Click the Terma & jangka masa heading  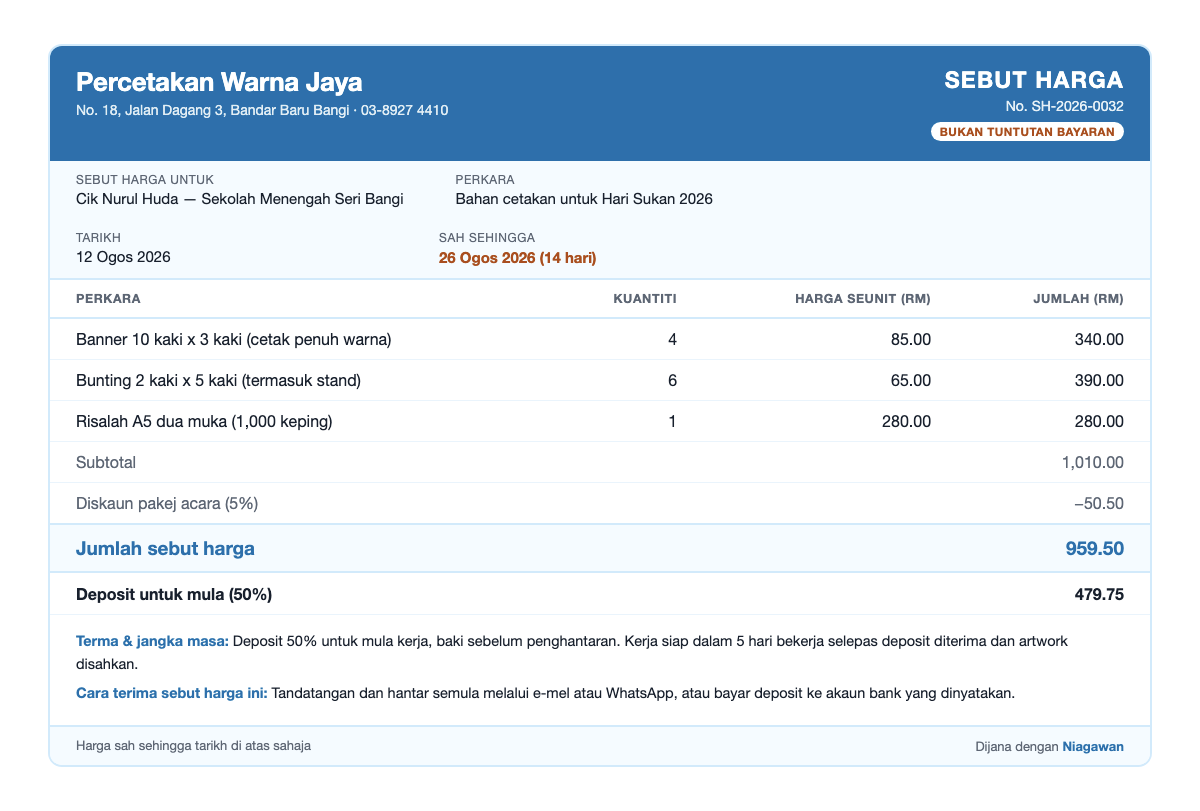(x=152, y=641)
